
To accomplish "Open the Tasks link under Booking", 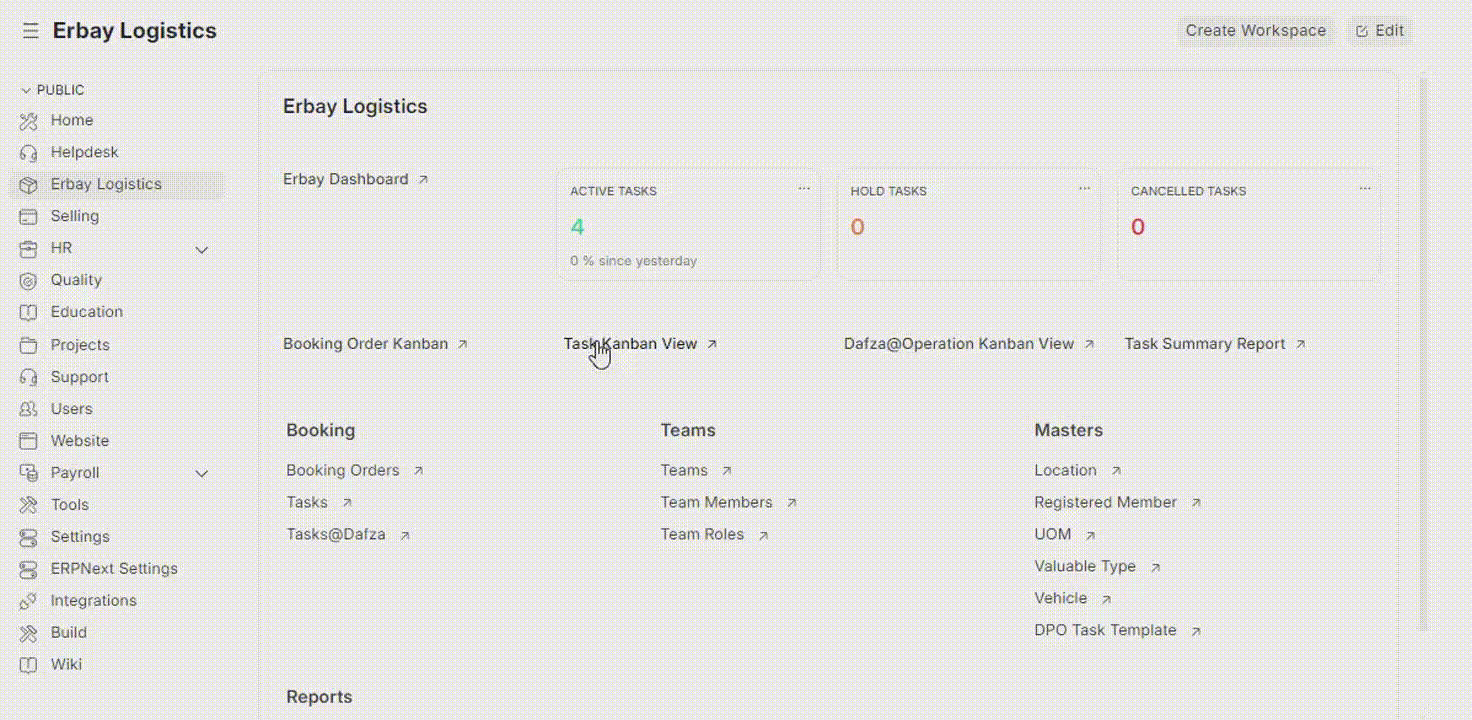I will pyautogui.click(x=307, y=502).
